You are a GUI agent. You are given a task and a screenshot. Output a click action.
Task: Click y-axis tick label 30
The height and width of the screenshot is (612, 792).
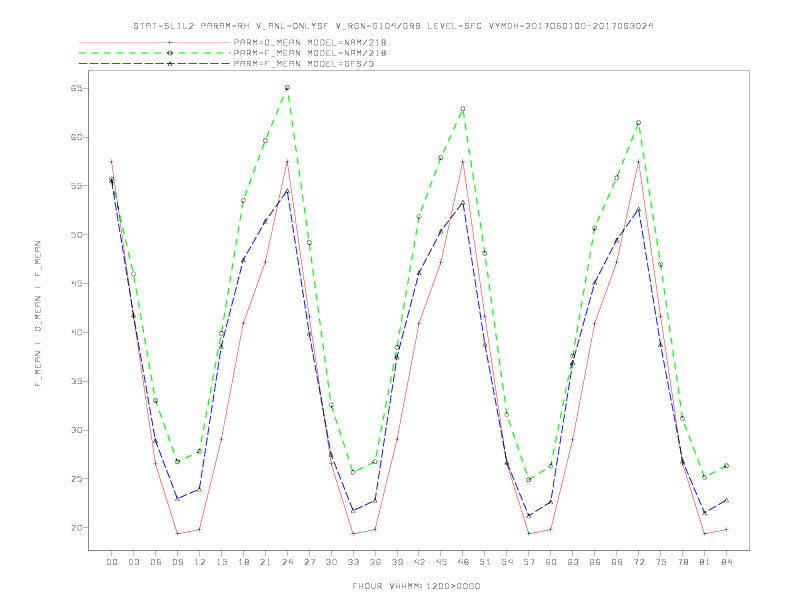[77, 430]
